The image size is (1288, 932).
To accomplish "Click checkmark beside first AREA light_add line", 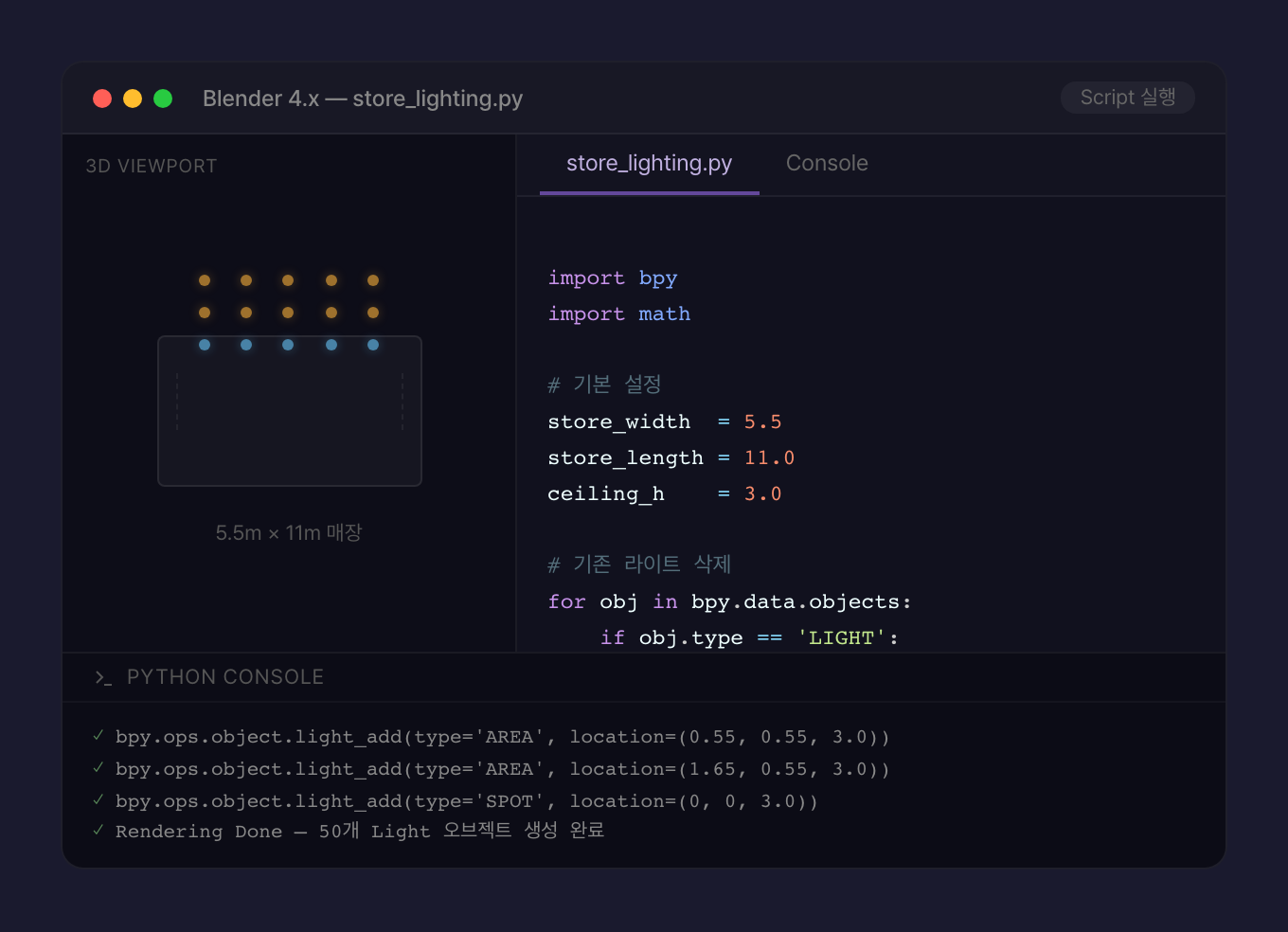I will (98, 736).
